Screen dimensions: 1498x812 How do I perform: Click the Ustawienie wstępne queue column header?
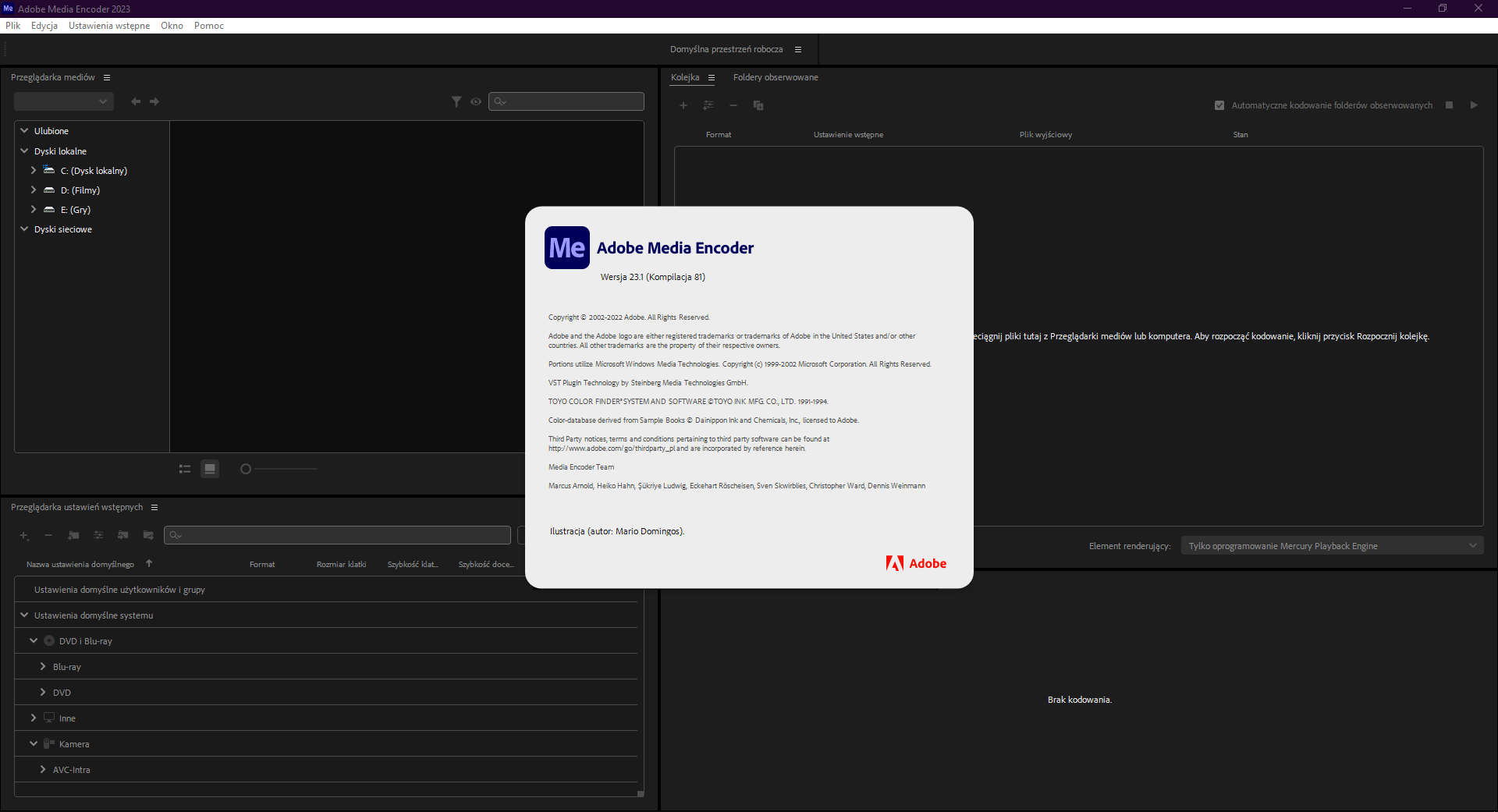848,135
